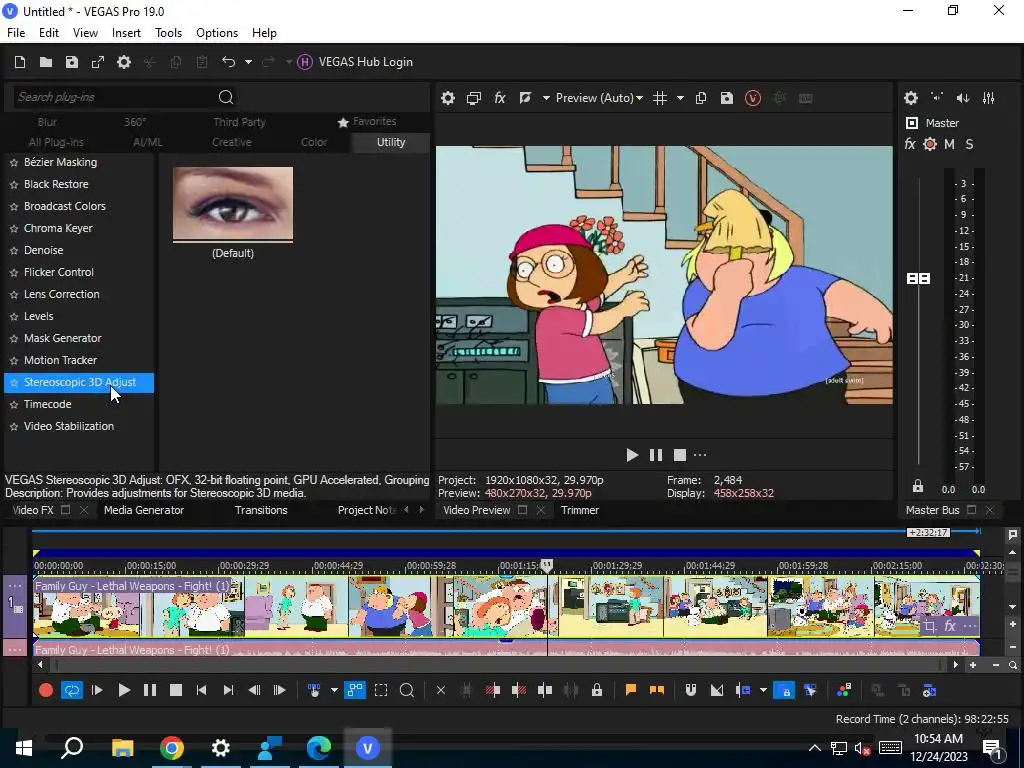Open the Event FX icon on video clip
1024x768 pixels.
950,626
